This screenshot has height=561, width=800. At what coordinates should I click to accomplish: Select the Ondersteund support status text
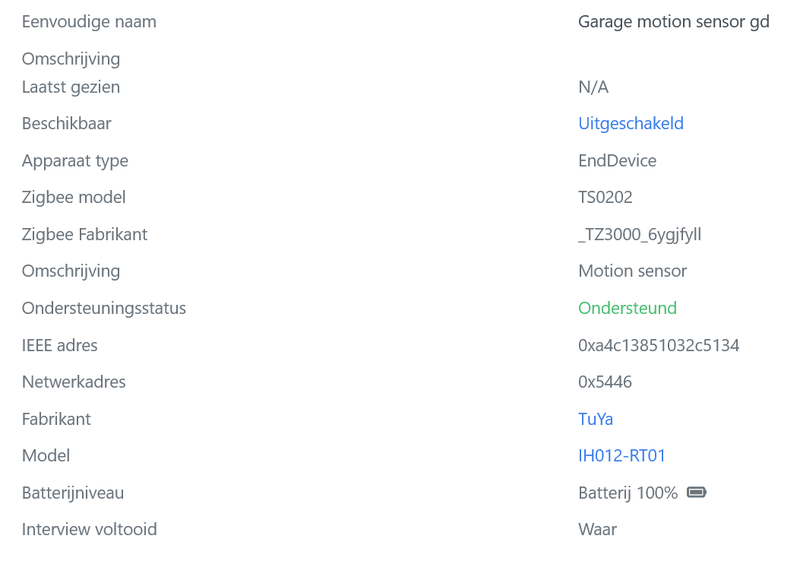tap(627, 308)
